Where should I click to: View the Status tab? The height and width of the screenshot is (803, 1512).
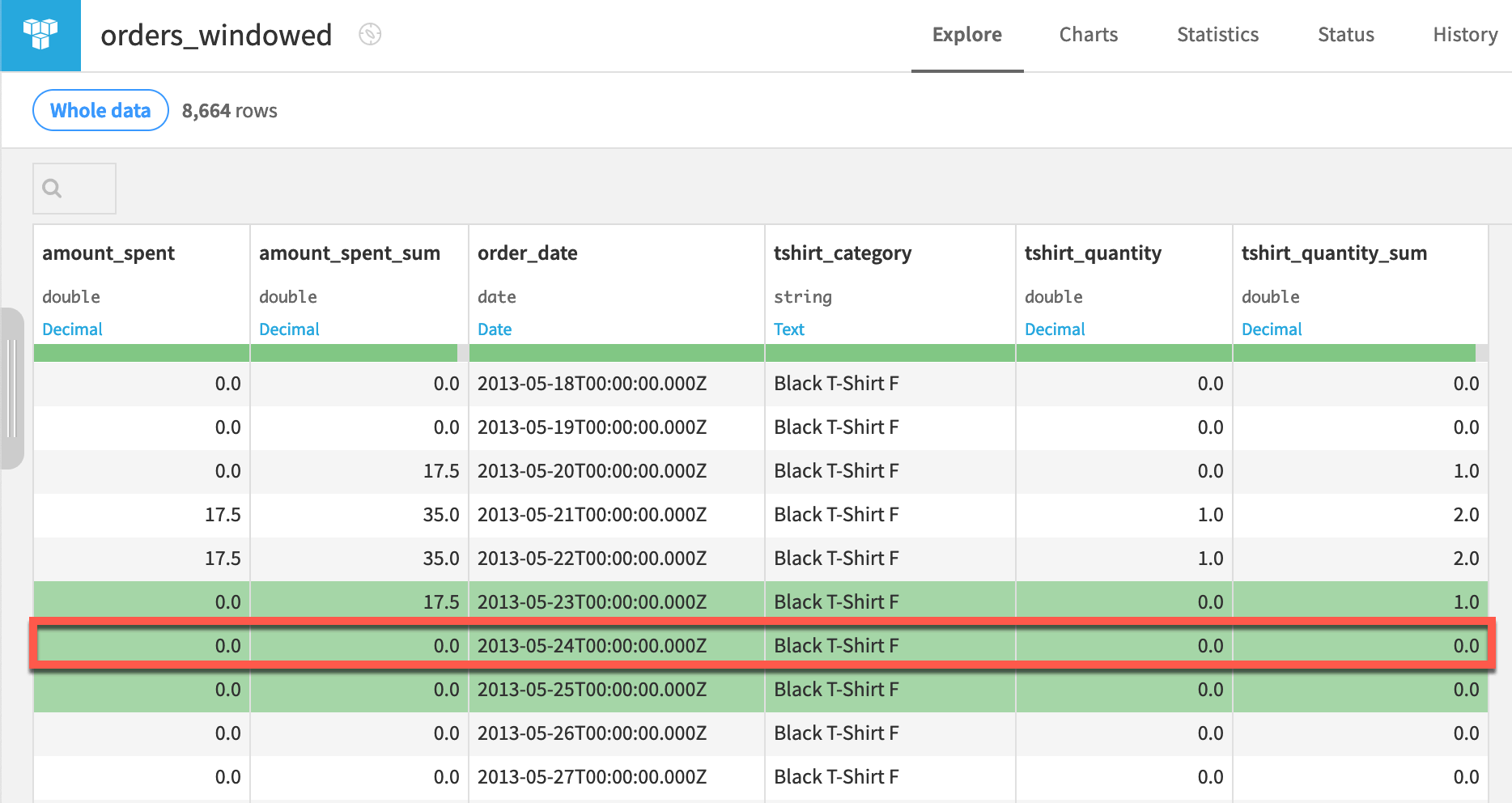tap(1345, 35)
